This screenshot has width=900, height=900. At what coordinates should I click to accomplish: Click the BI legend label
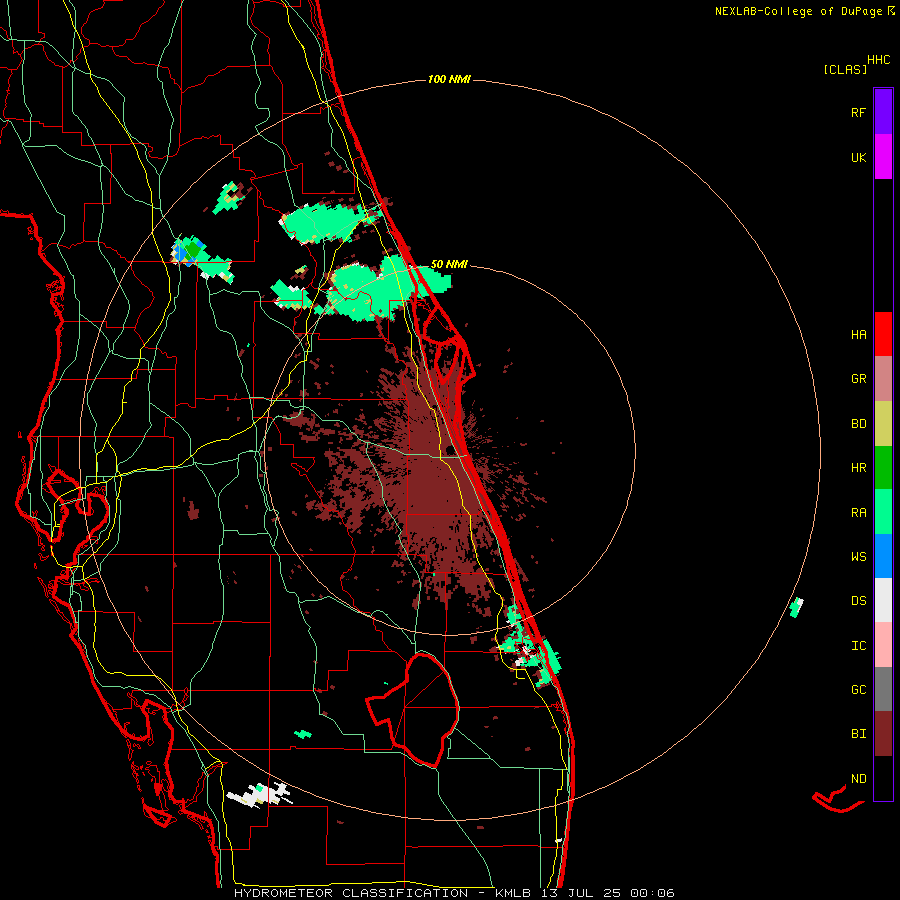pyautogui.click(x=858, y=734)
